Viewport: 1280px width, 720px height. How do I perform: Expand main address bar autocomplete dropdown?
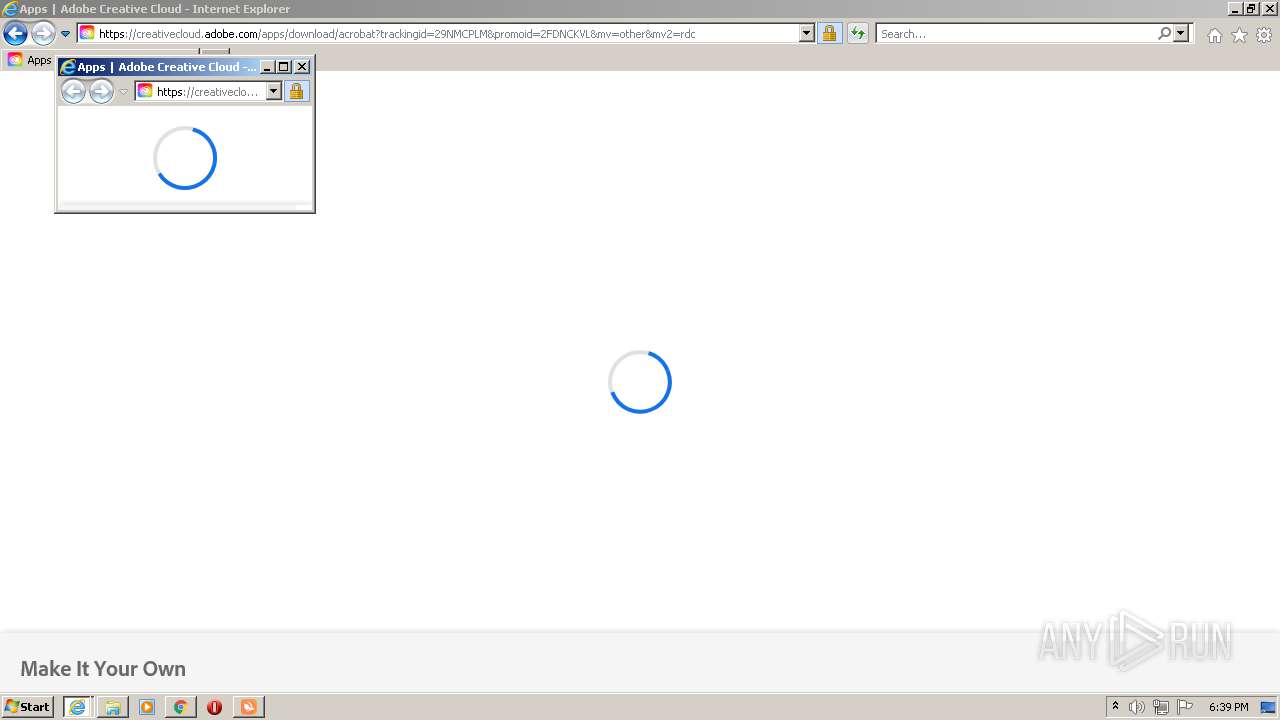(x=807, y=33)
